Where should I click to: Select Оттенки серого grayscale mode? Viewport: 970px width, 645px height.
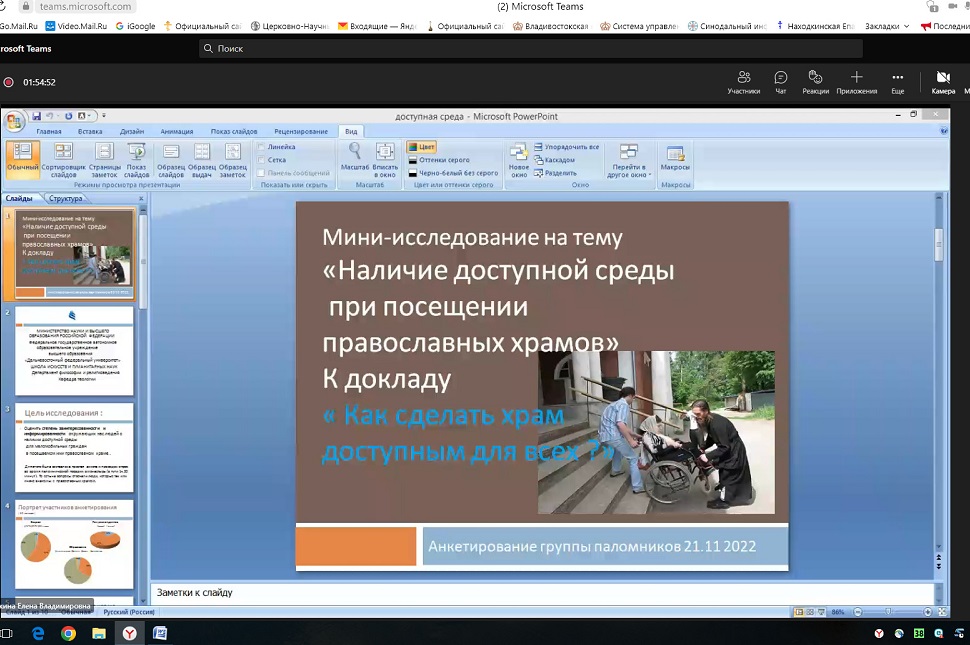443,160
